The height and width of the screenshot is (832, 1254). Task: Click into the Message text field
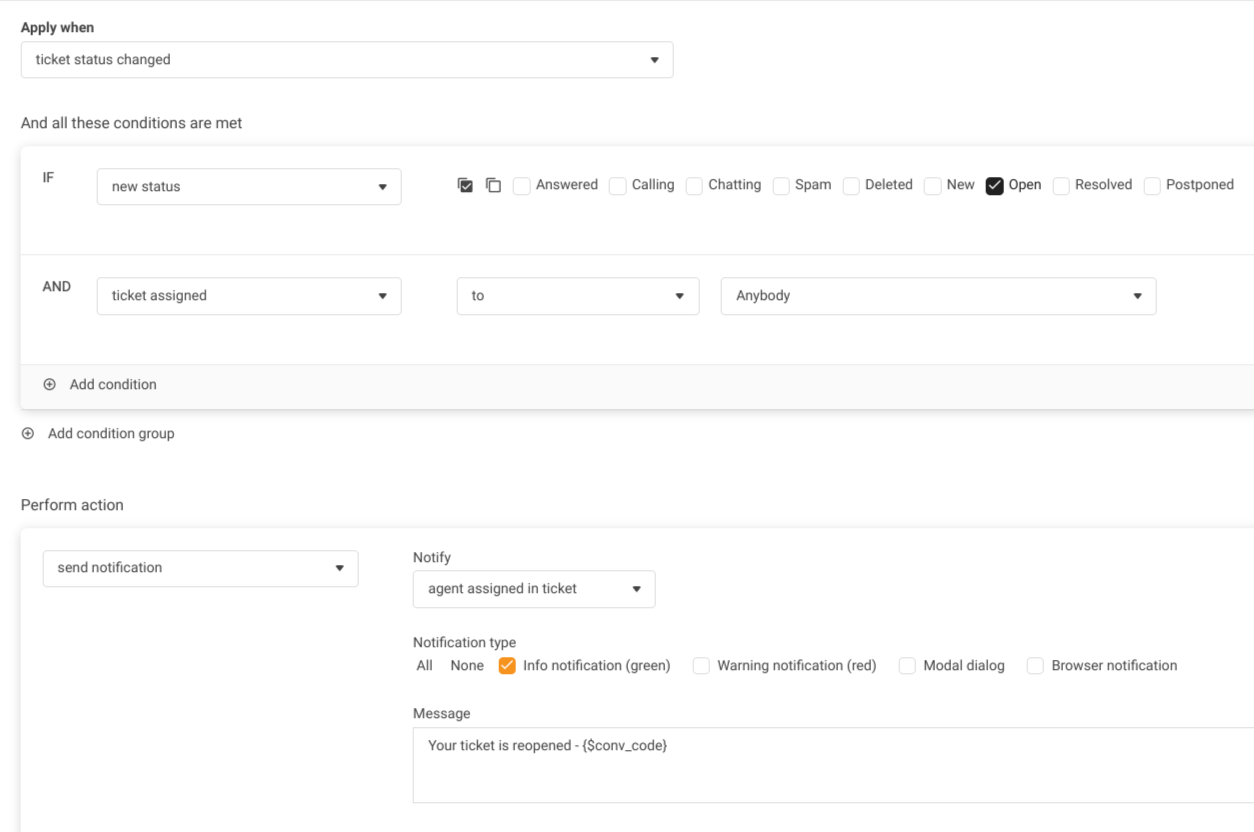(830, 765)
